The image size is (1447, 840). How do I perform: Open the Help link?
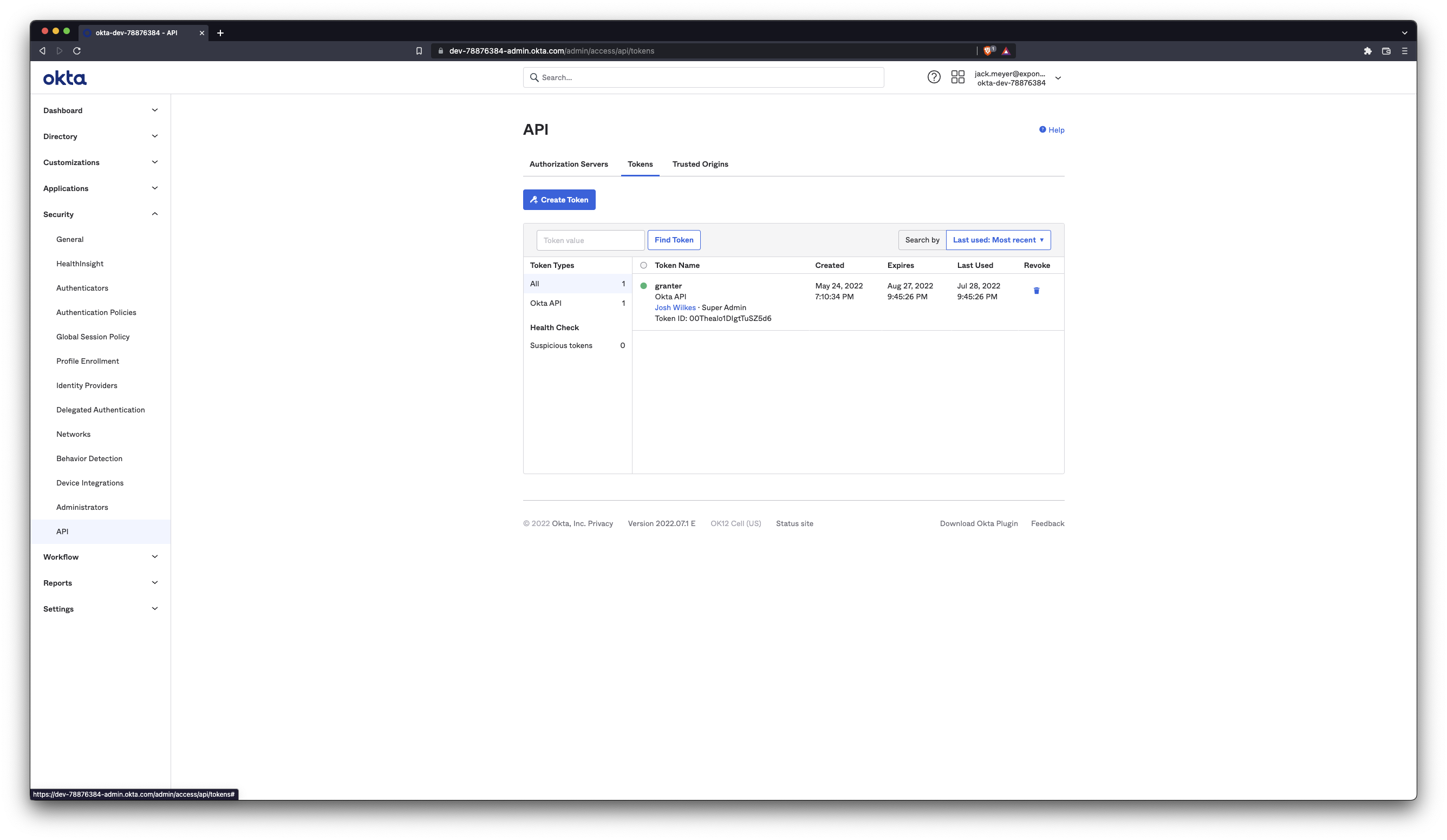tap(1051, 130)
